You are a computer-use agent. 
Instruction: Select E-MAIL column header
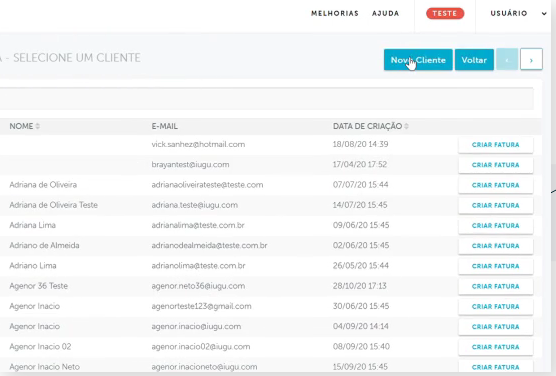(x=165, y=126)
